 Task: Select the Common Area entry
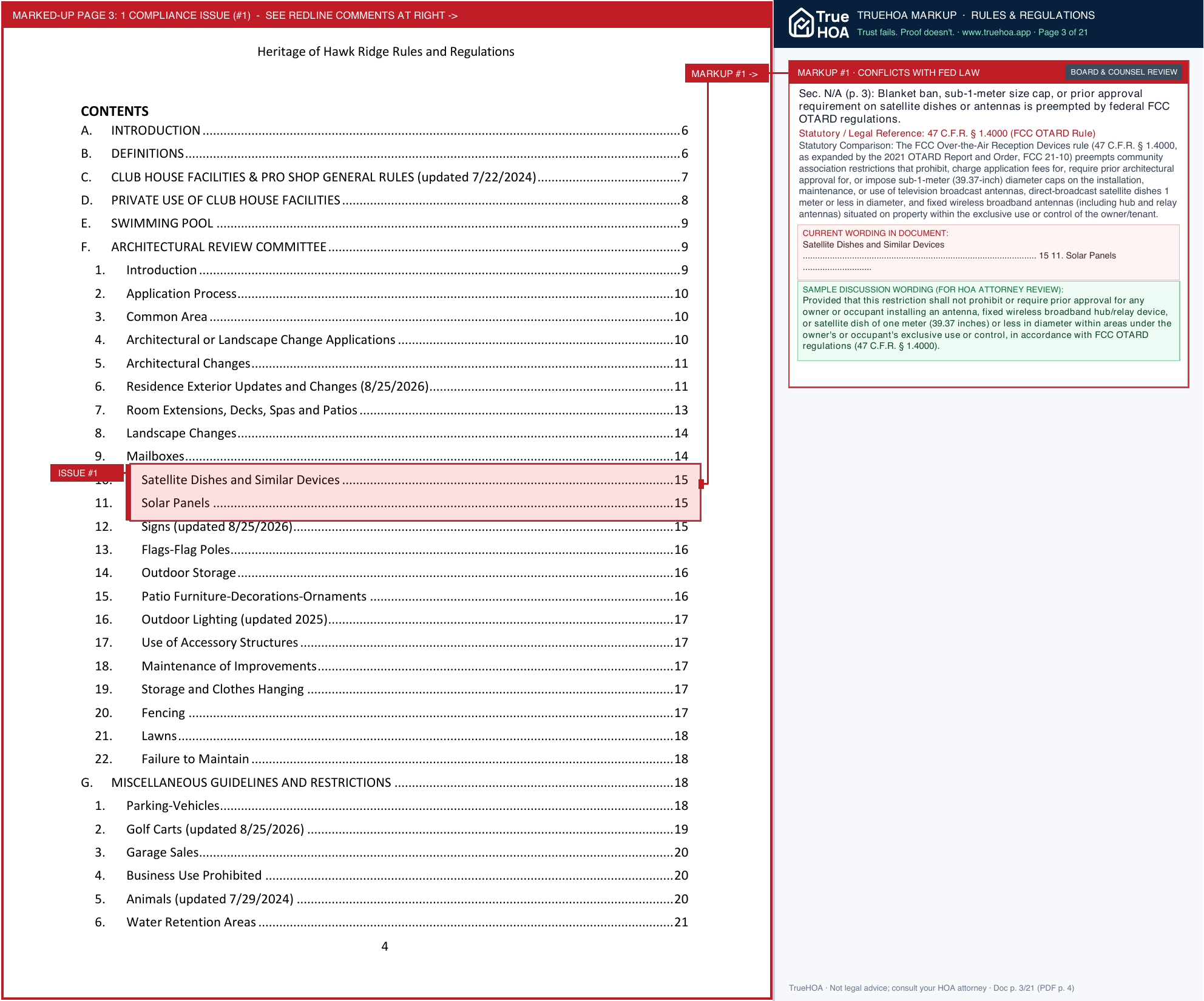[391, 317]
